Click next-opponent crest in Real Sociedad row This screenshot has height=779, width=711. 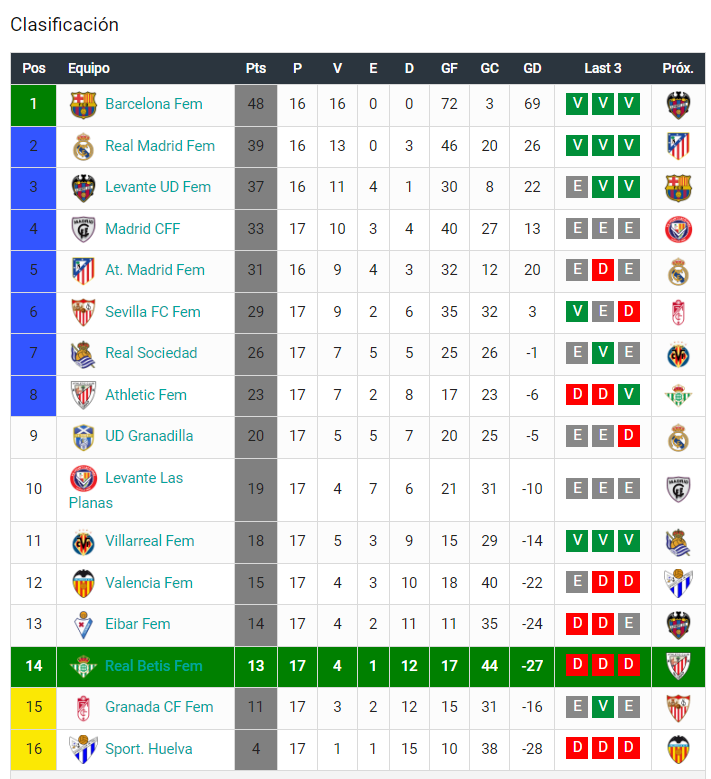[678, 354]
